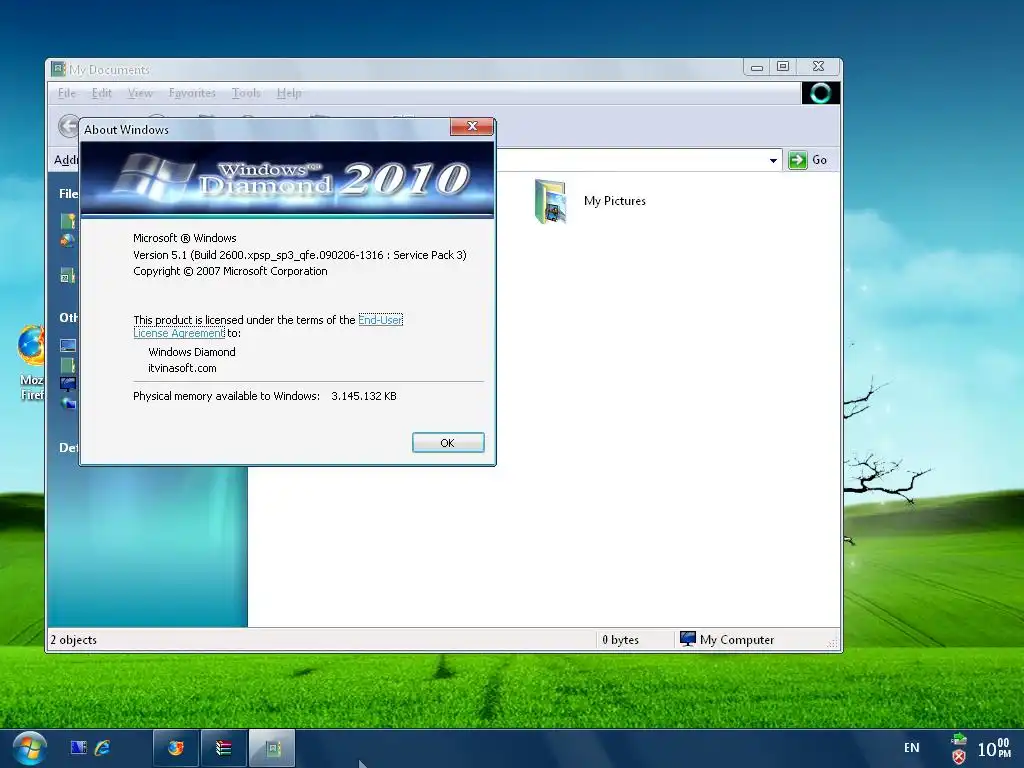
Task: Click the taskbar clock showing 10:00 PM
Action: 994,748
